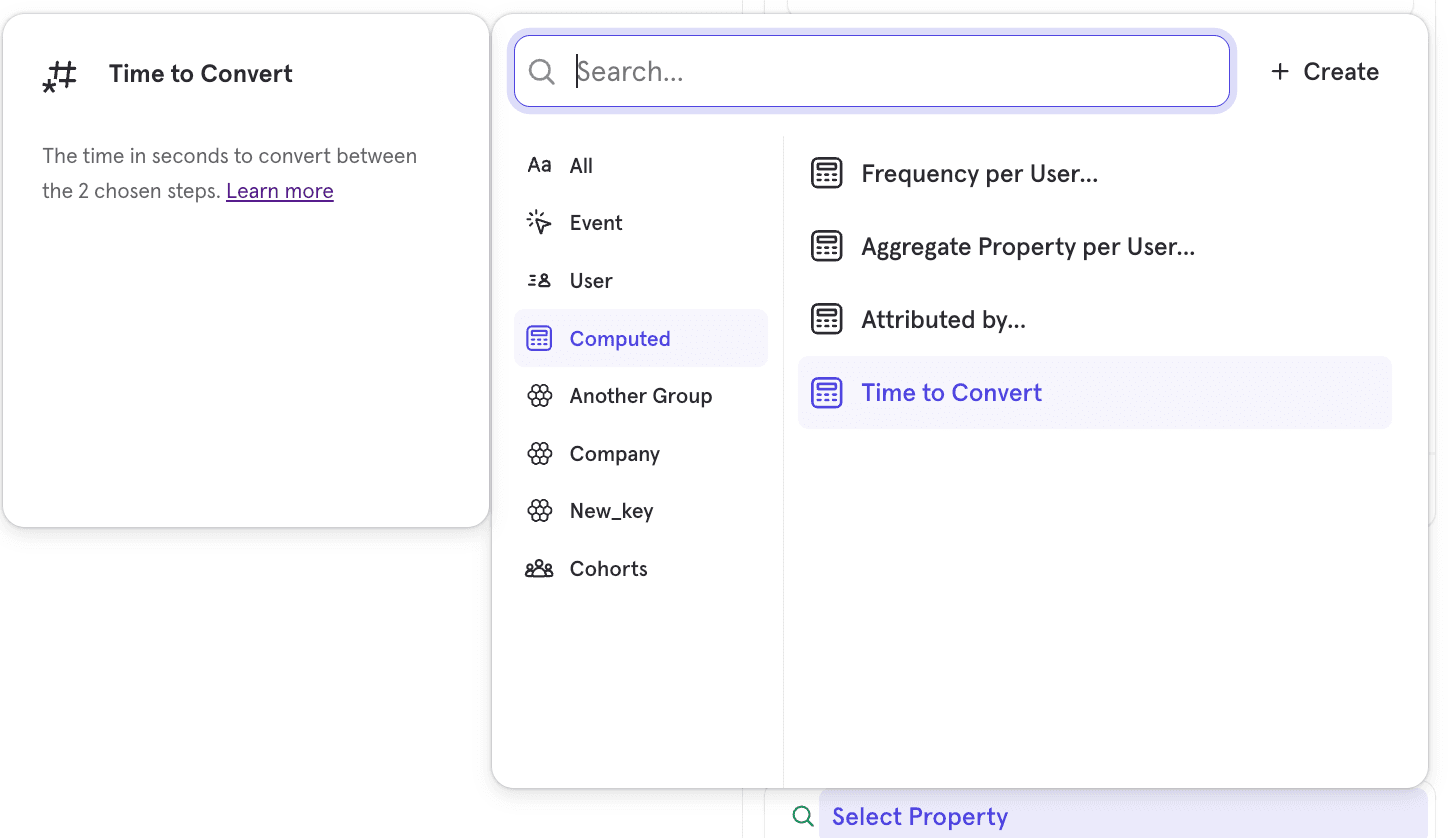Follow the Learn more link

279,191
